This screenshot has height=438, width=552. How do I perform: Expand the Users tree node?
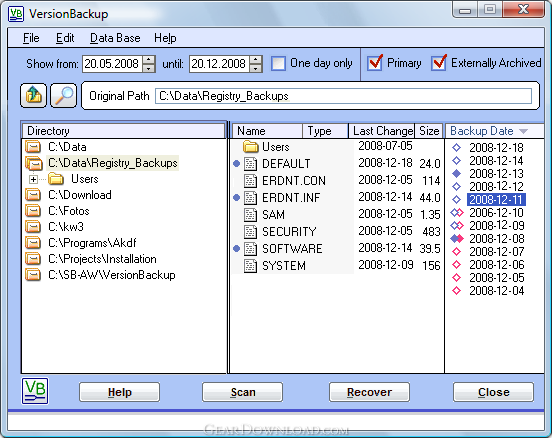click(33, 179)
